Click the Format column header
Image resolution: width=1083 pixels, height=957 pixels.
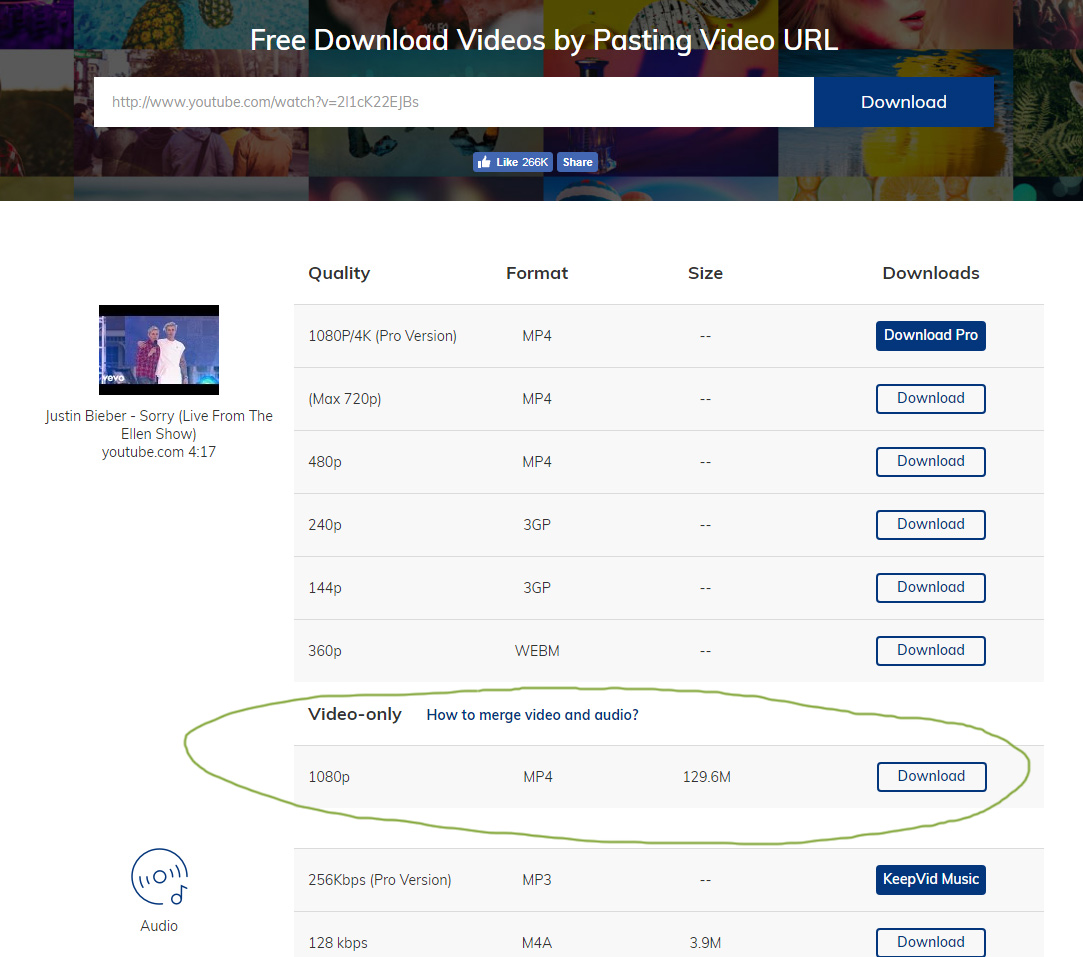[x=537, y=273]
